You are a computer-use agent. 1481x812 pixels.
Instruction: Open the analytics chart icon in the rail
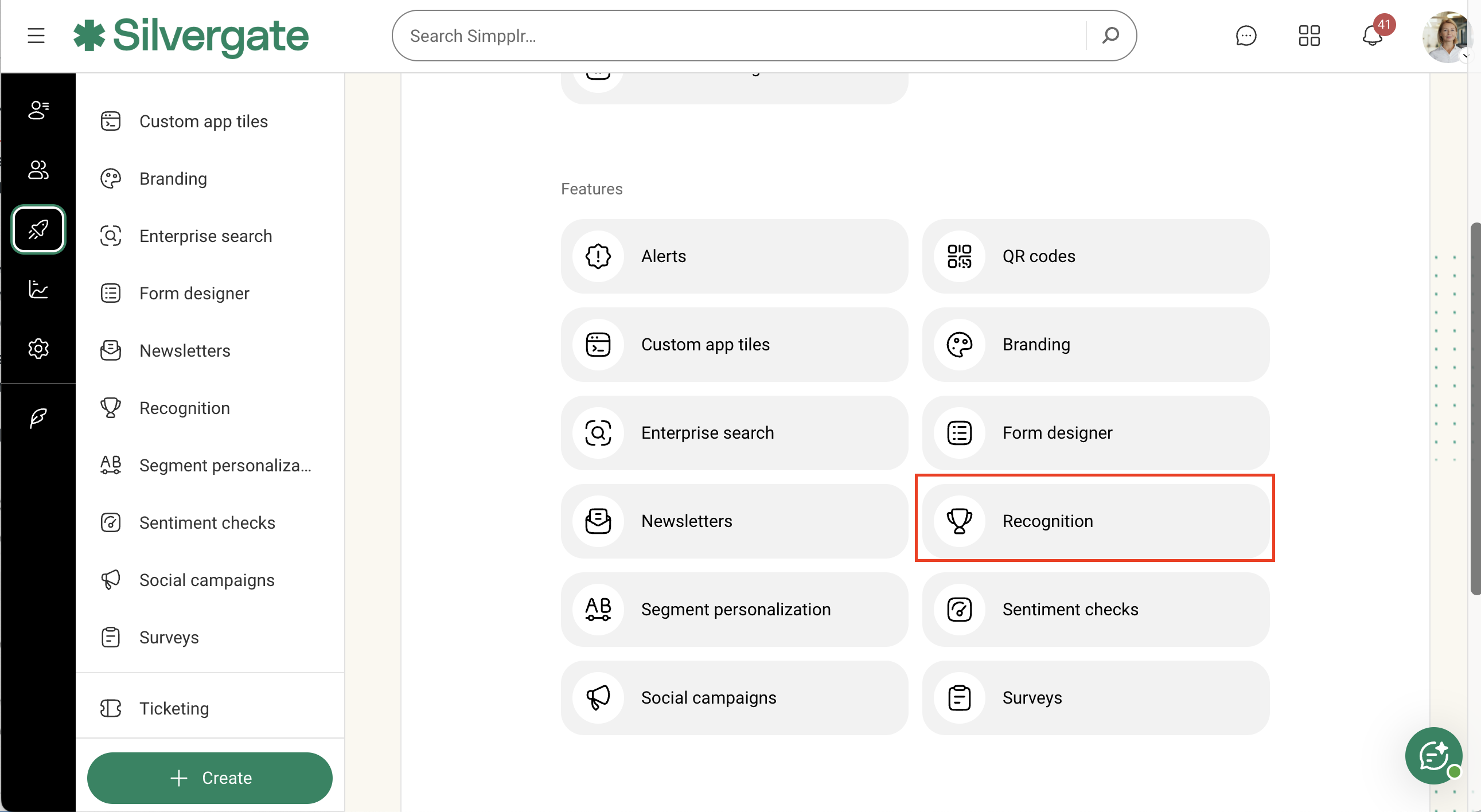pos(38,289)
